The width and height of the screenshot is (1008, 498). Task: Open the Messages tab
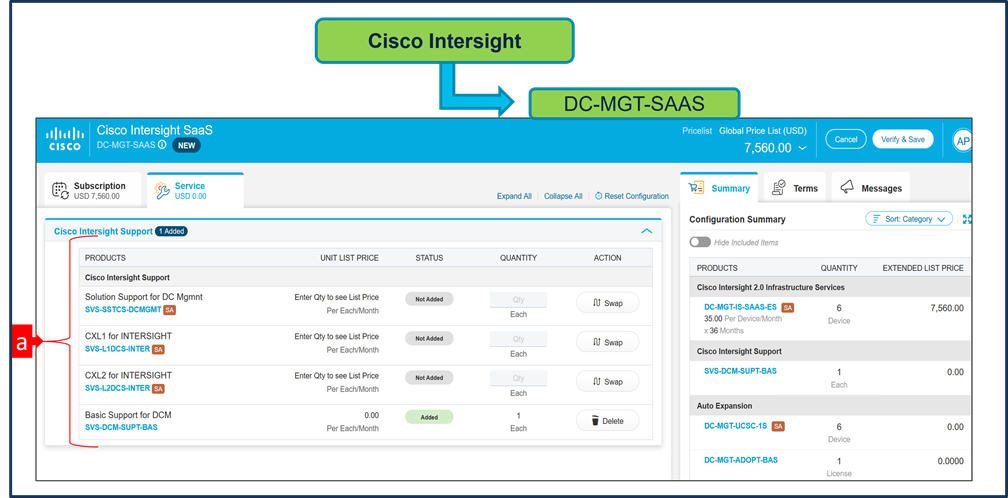click(870, 188)
